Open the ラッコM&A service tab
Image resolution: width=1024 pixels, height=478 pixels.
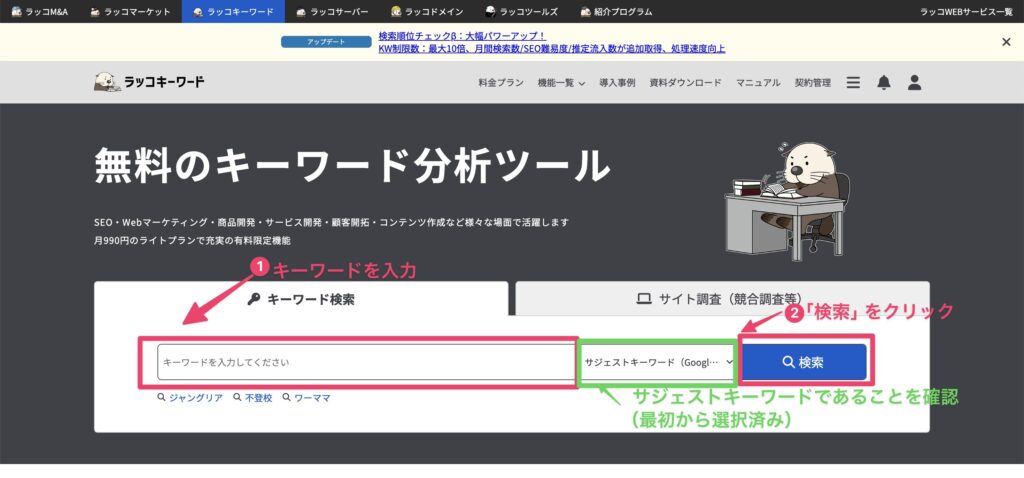(40, 11)
